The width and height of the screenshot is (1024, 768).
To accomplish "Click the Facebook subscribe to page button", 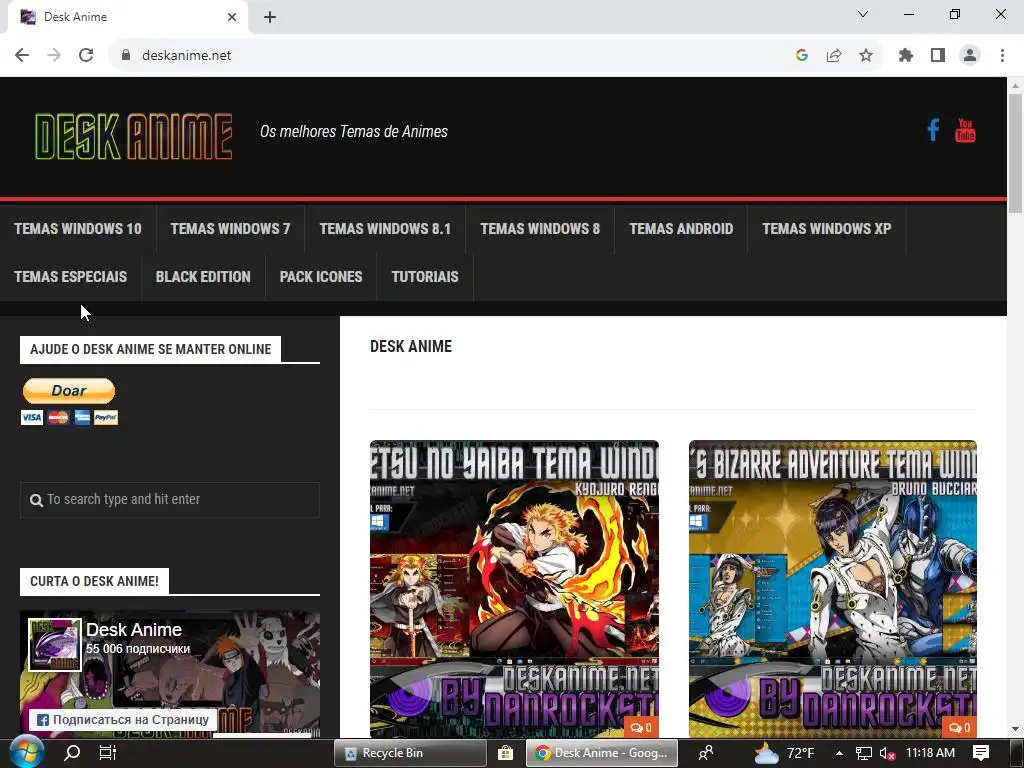I will coord(123,720).
